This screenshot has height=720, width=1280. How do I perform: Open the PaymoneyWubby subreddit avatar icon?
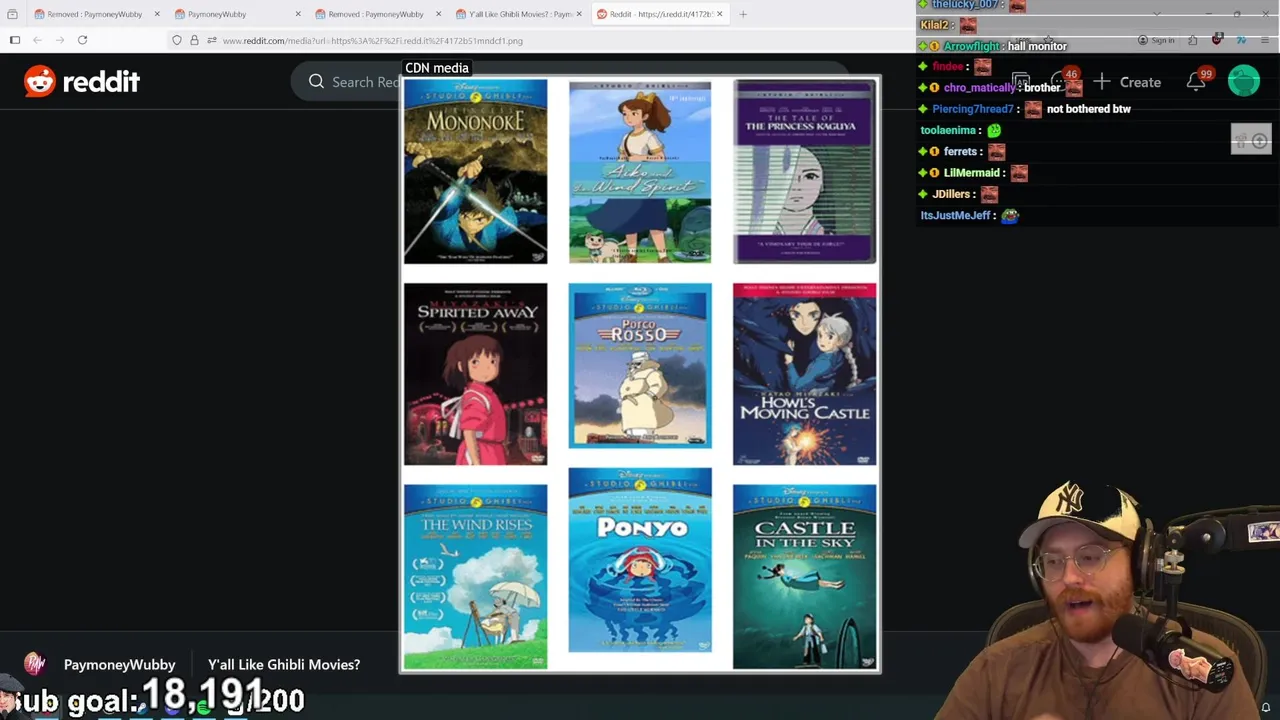tap(35, 664)
